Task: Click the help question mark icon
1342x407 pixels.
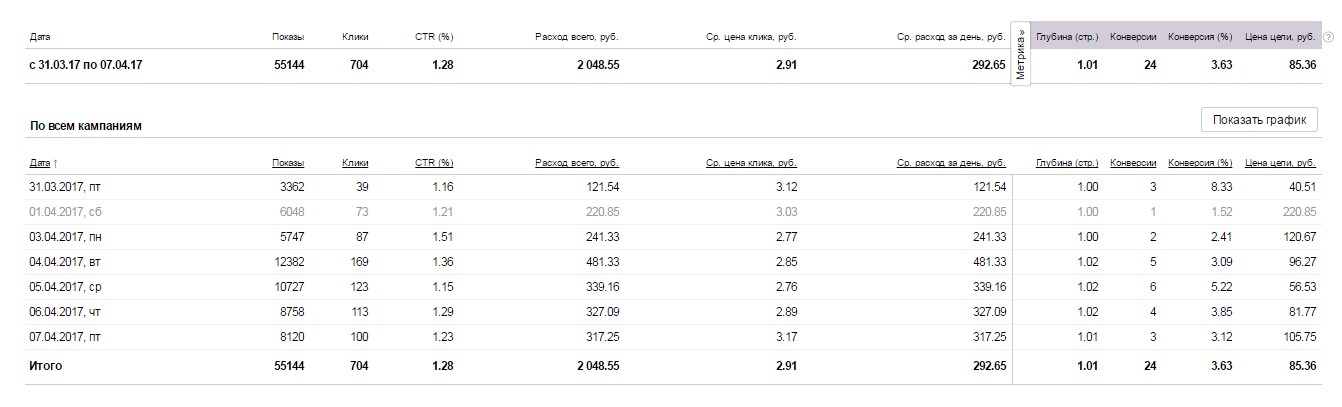Action: tap(1328, 37)
